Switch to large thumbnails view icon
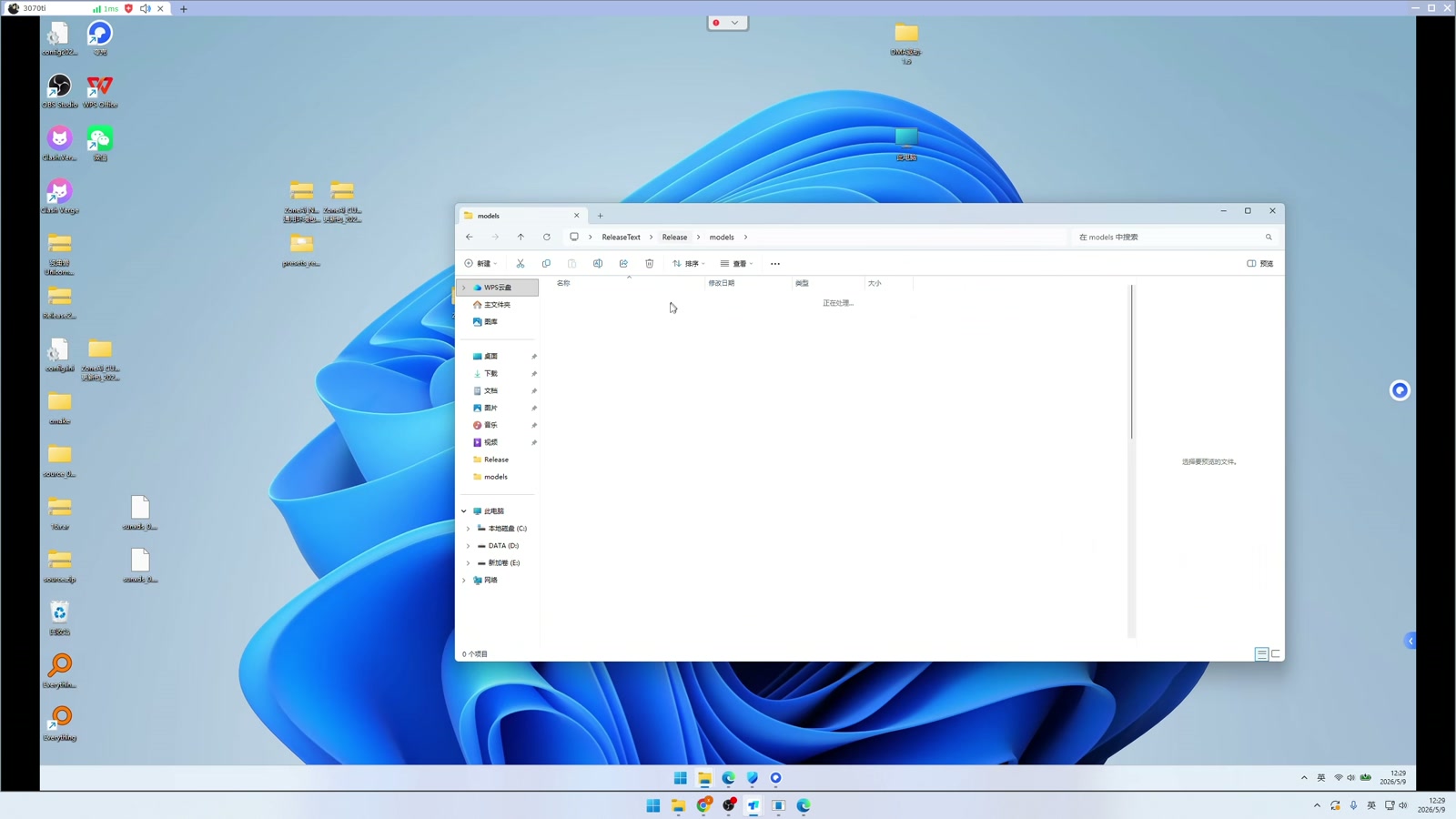Viewport: 1456px width, 819px height. [x=1276, y=654]
